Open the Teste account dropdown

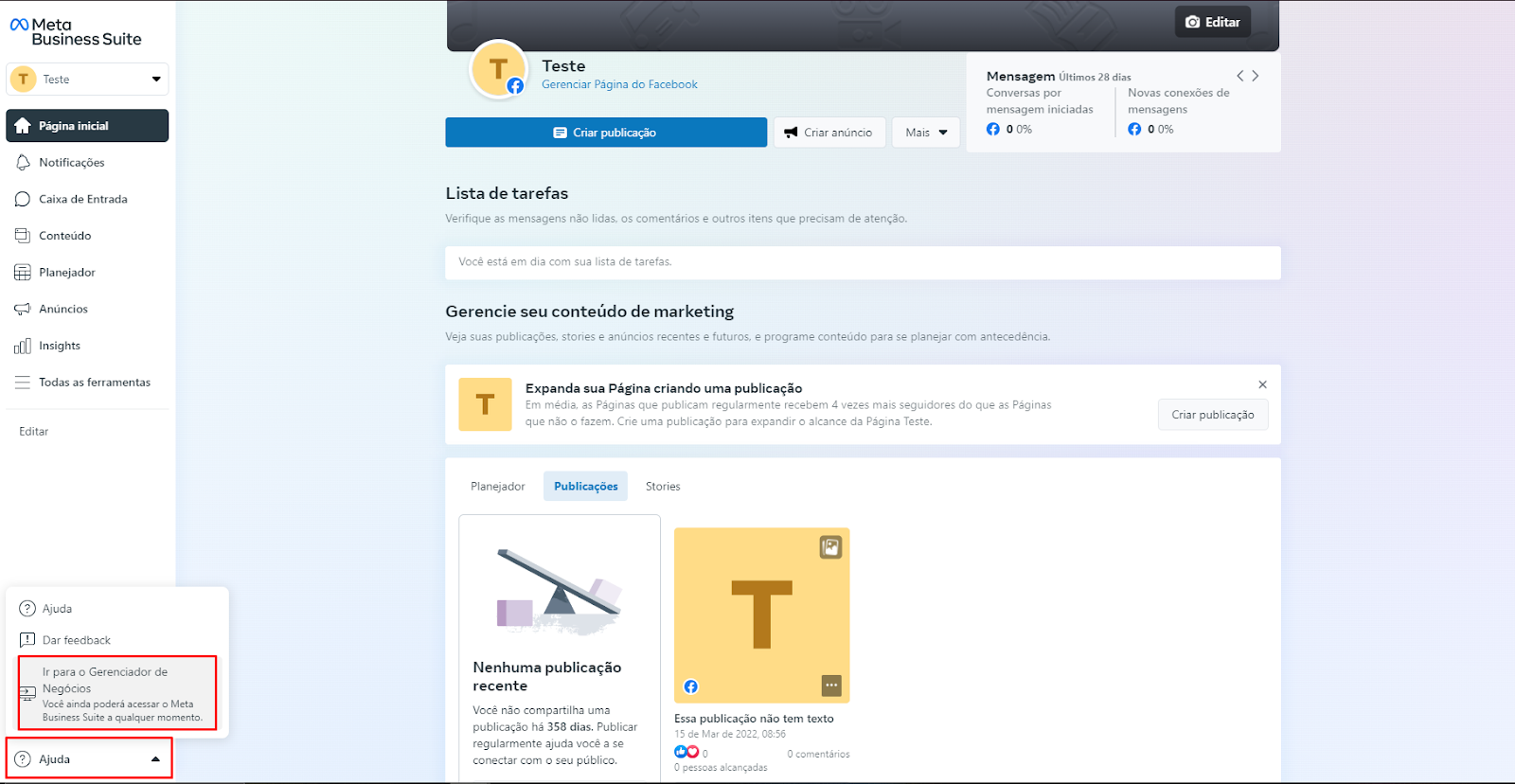tap(87, 80)
